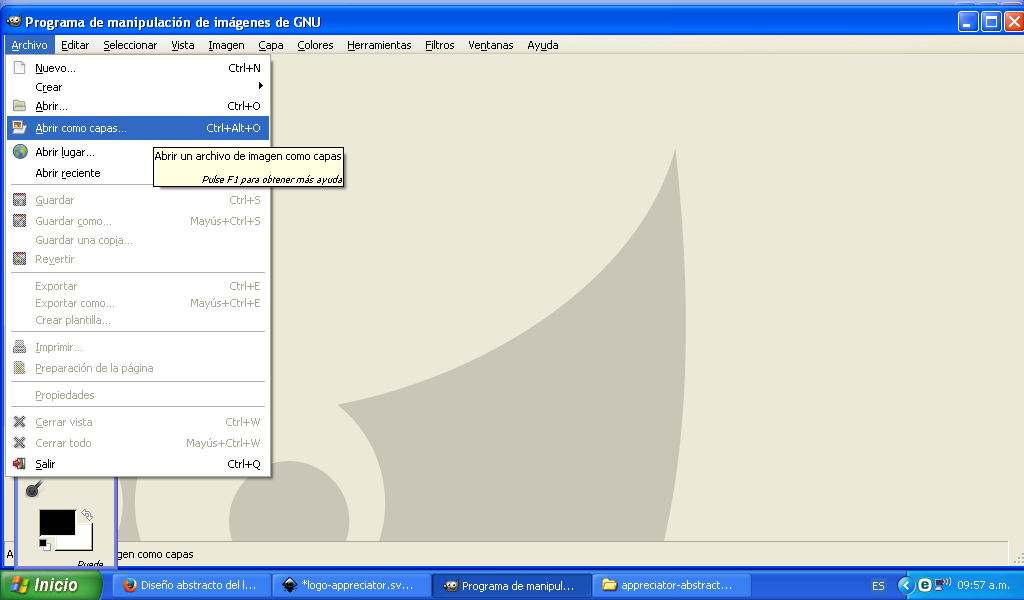Click the folder icon beside Abrir...
1024x600 pixels.
tap(20, 106)
